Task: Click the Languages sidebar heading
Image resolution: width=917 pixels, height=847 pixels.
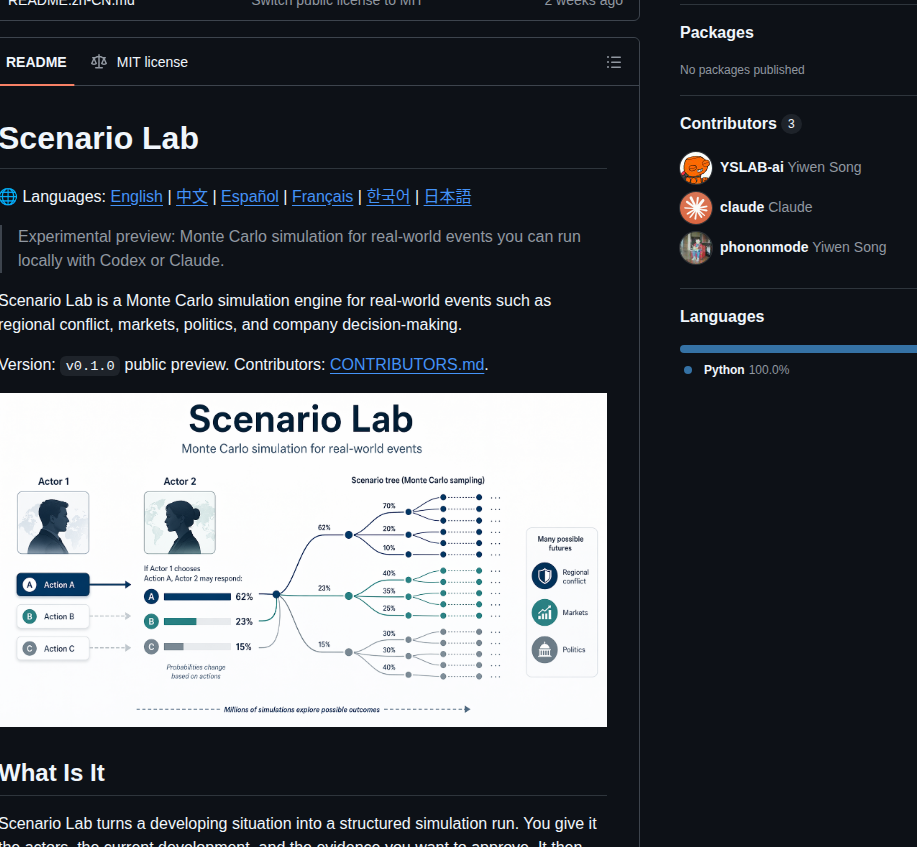Action: 722,316
